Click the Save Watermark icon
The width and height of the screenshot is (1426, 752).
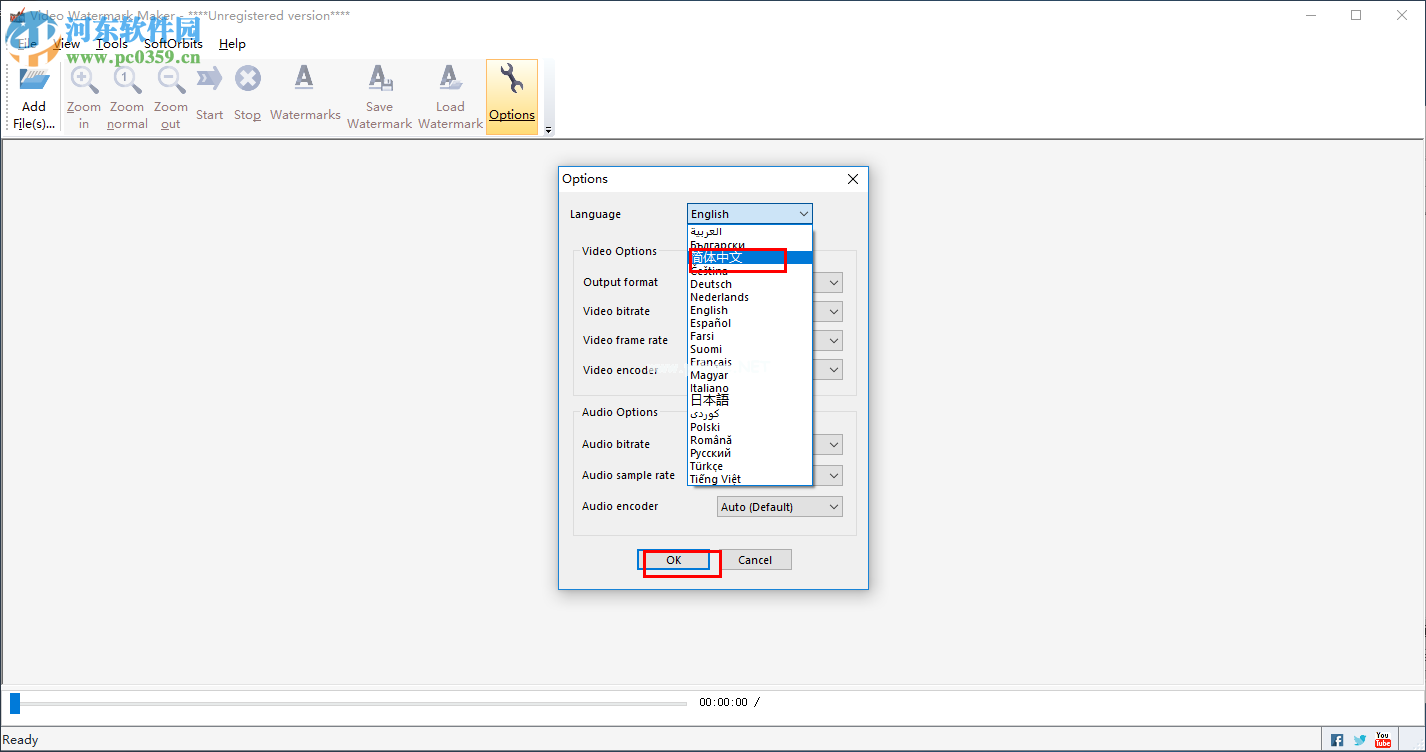pos(380,79)
